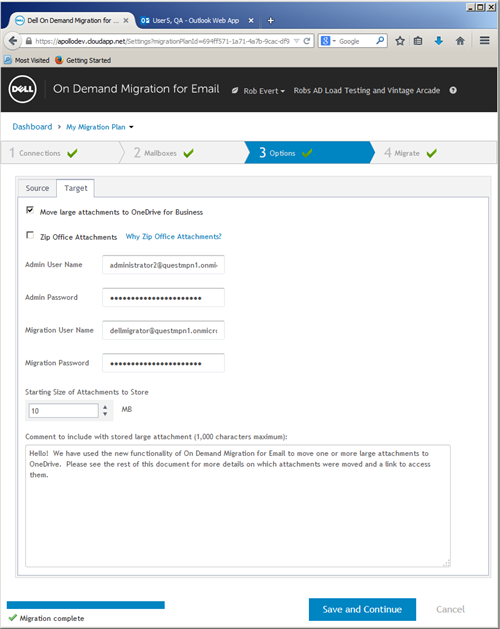Uncheck Move large attachments to OneDrive

coord(30,210)
